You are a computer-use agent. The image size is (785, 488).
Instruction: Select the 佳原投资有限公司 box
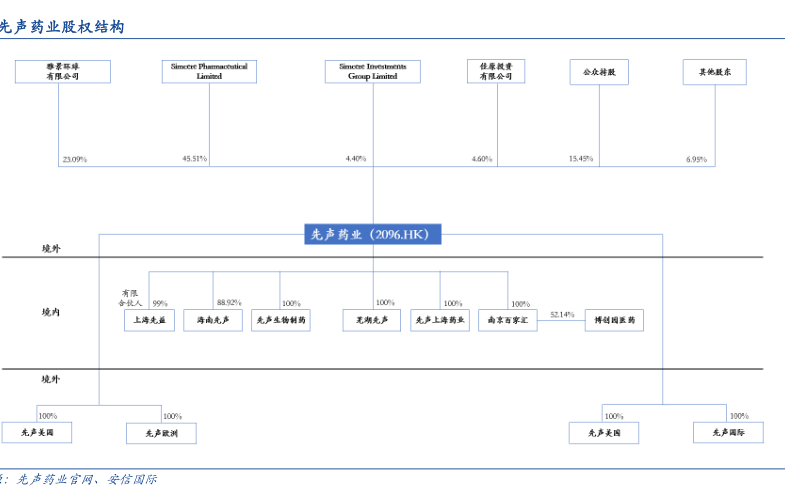pos(496,71)
